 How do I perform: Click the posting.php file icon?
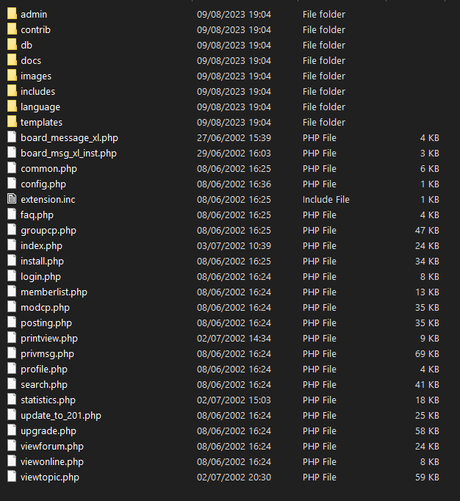tap(12, 323)
